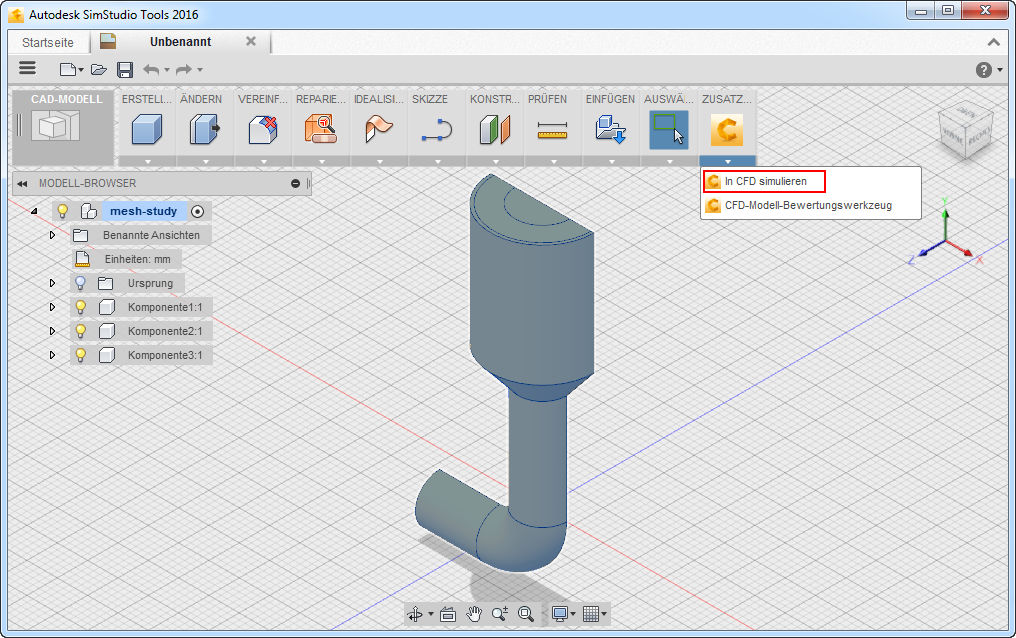Redo the last undone action

(x=185, y=69)
